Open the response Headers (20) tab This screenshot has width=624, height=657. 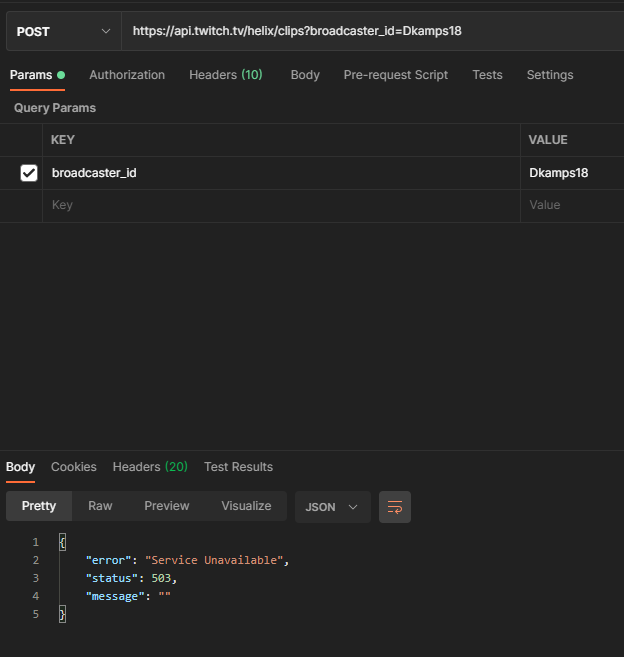coord(150,467)
